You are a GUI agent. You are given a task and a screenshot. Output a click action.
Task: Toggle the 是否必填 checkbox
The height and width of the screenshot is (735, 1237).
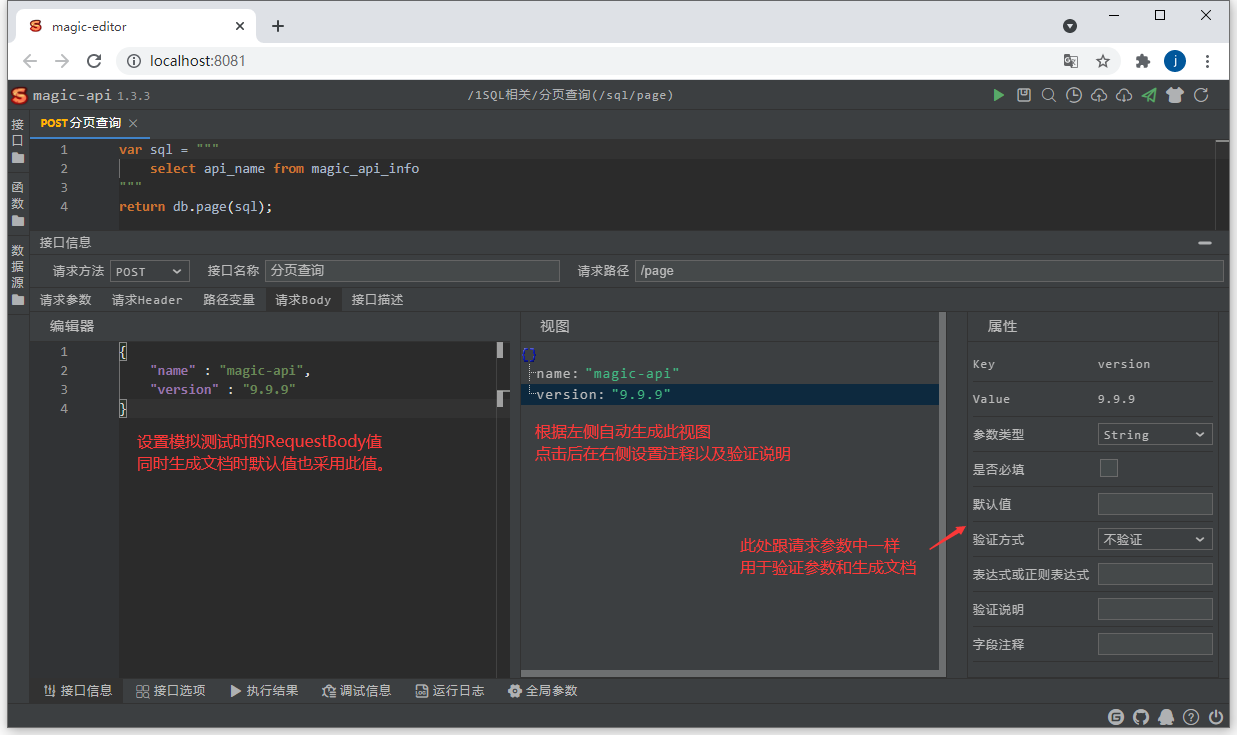coord(1108,468)
